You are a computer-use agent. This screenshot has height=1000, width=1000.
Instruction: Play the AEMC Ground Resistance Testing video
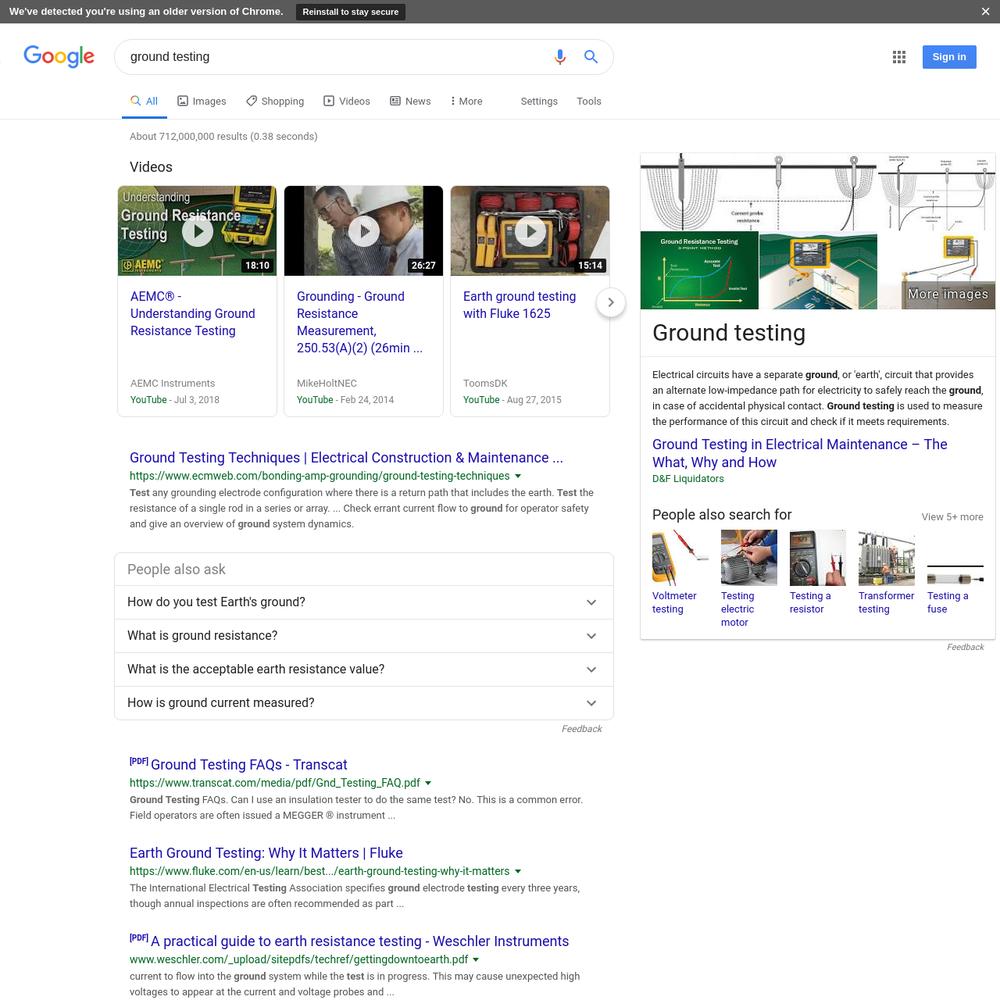(x=197, y=231)
